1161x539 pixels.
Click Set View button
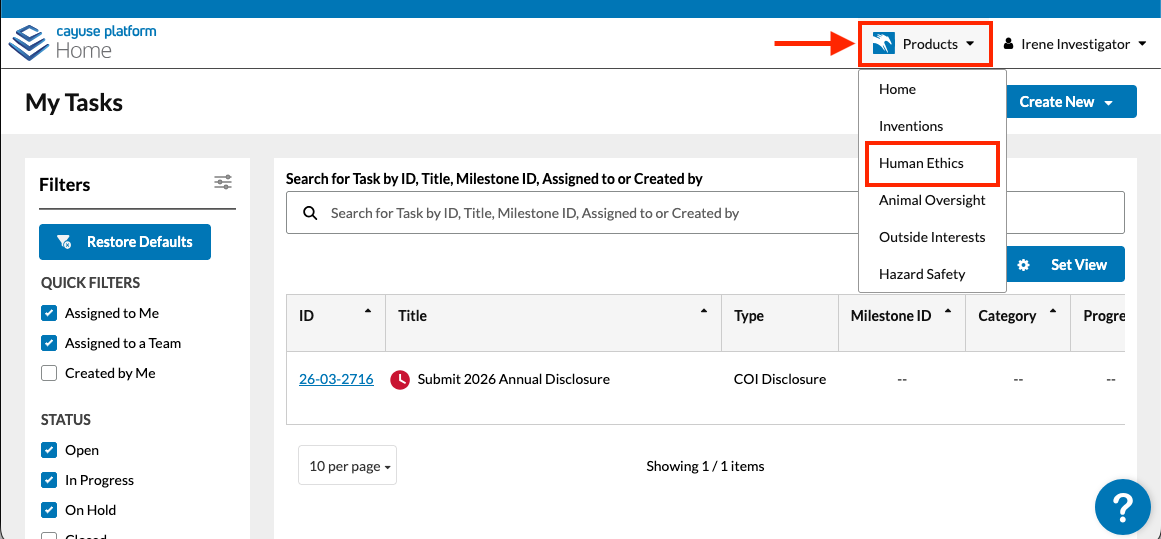pyautogui.click(x=1065, y=264)
